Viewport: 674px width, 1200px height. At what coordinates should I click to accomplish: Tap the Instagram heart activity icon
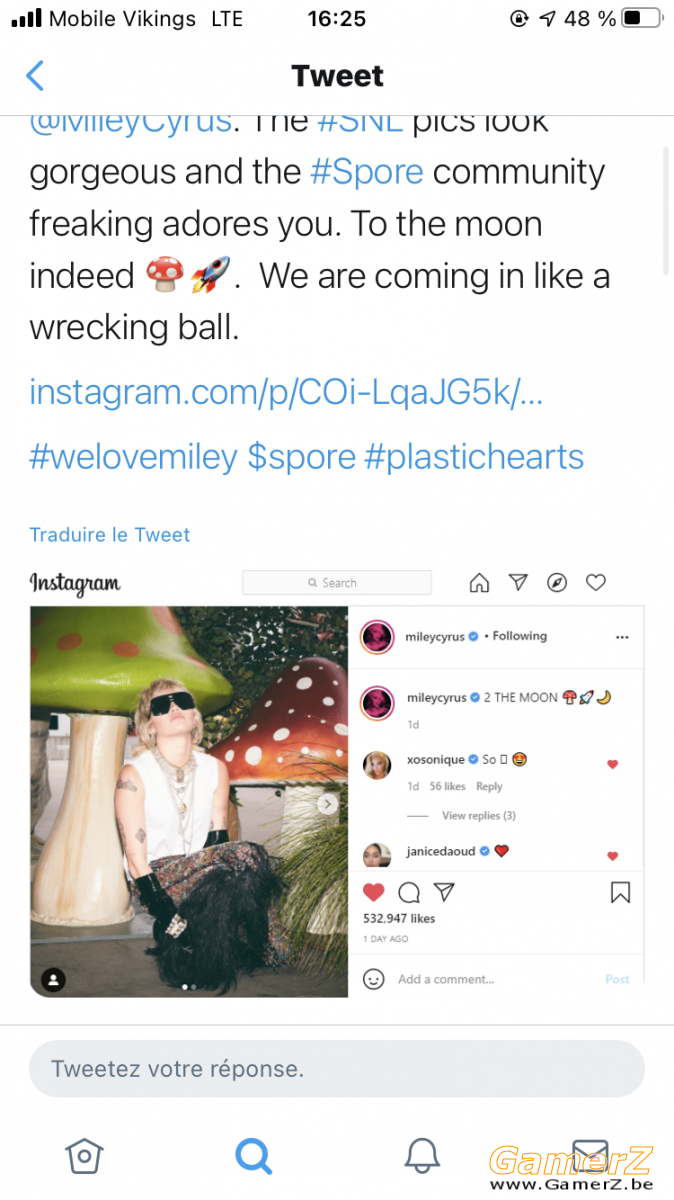596,583
